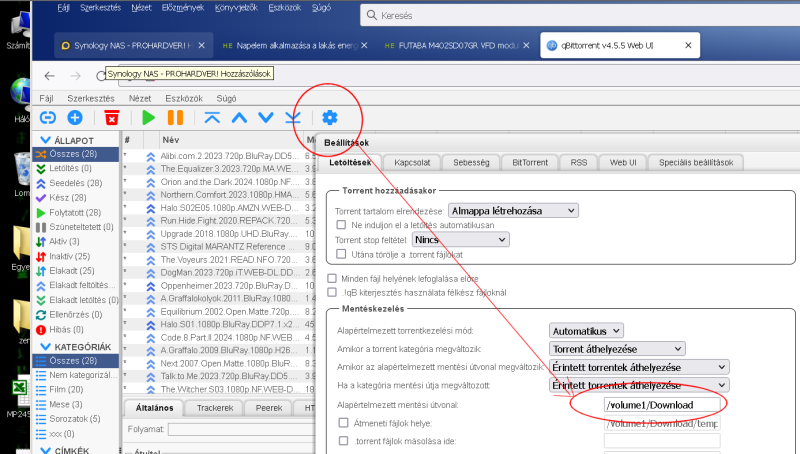Image resolution: width=800 pixels, height=454 pixels.
Task: Click the red delete torrent icon
Action: pos(112,118)
